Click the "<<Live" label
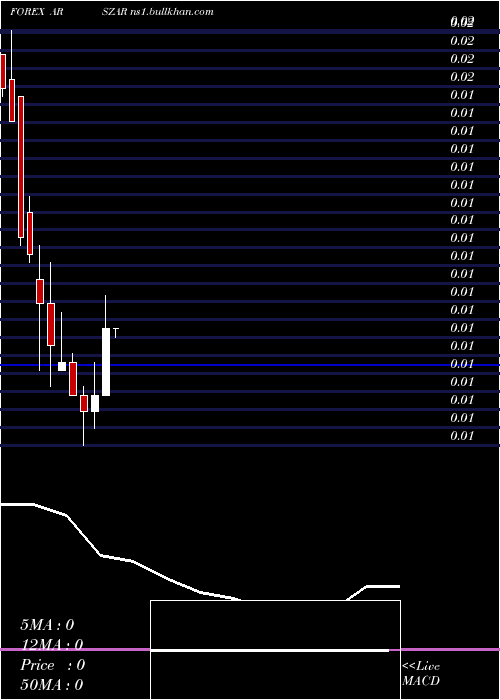 tap(421, 667)
